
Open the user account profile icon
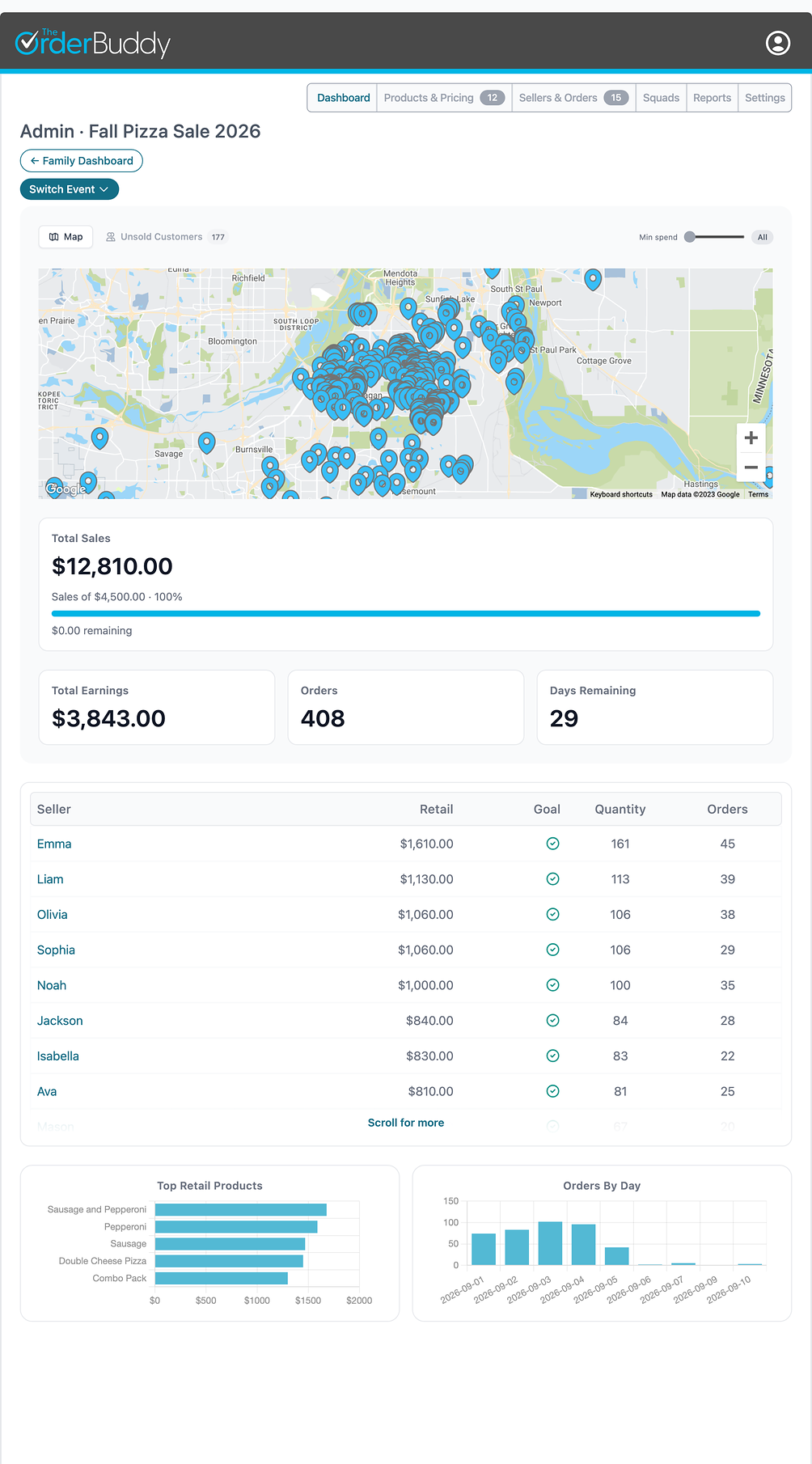click(x=778, y=43)
